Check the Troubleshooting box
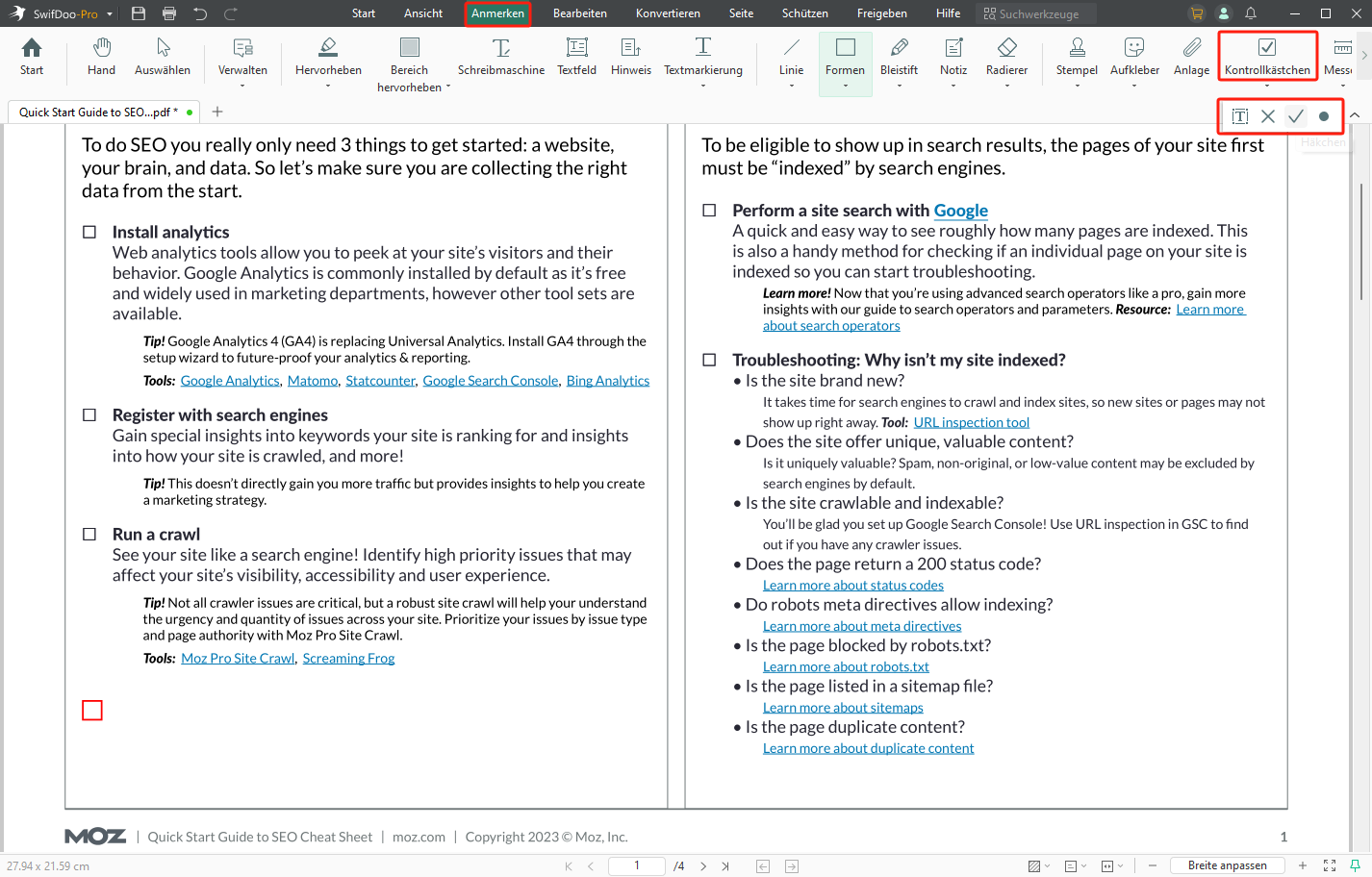This screenshot has height=877, width=1372. tap(709, 360)
